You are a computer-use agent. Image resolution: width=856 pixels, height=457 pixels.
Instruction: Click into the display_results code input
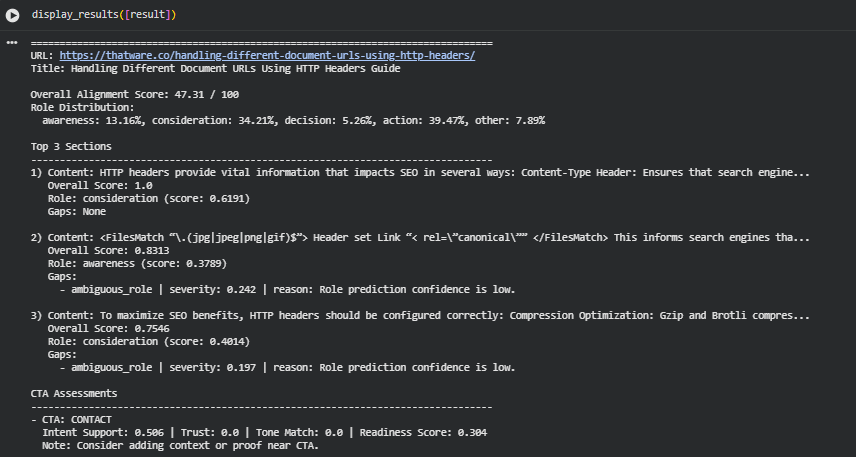(x=104, y=15)
